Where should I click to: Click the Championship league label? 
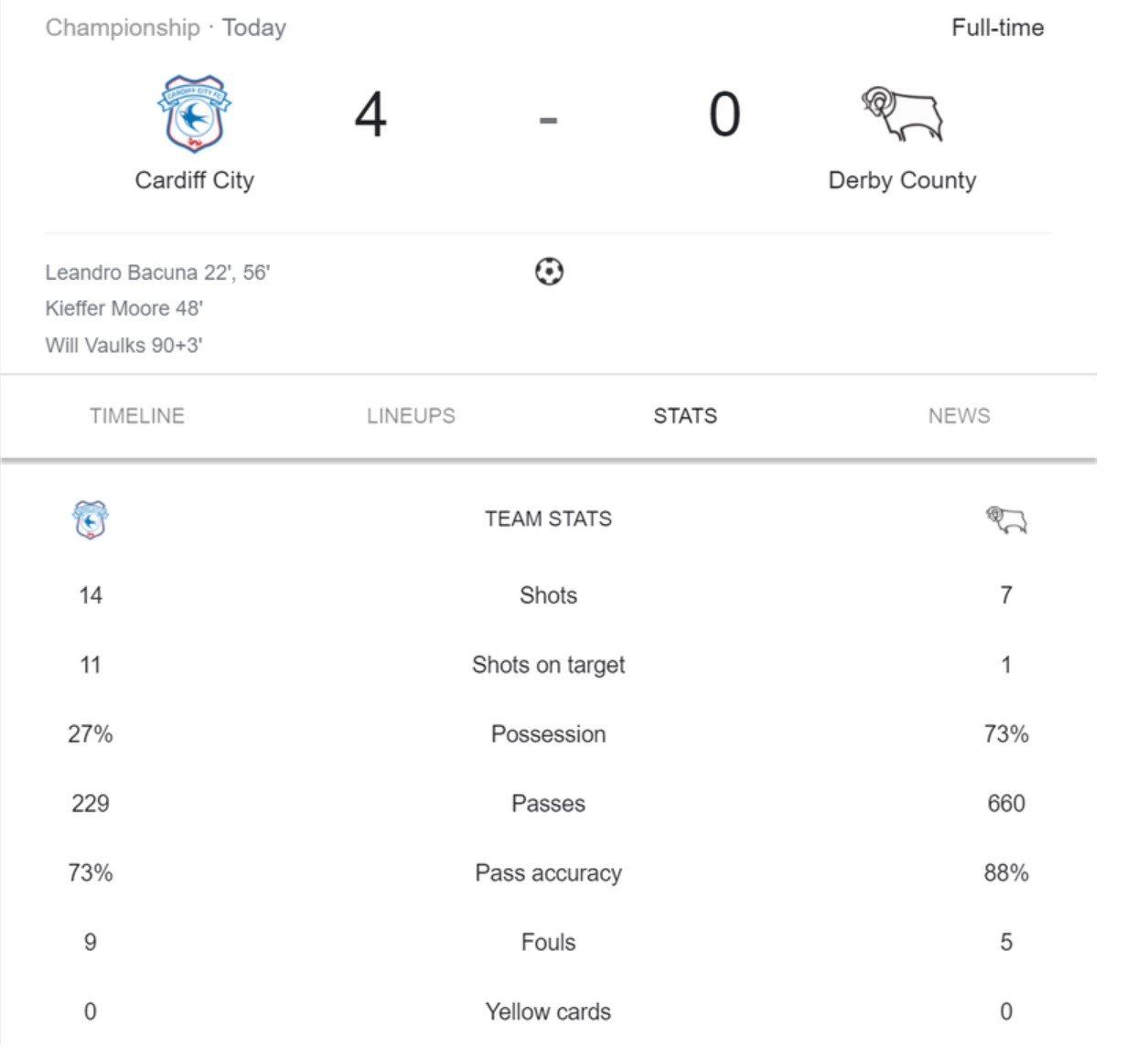tap(123, 27)
